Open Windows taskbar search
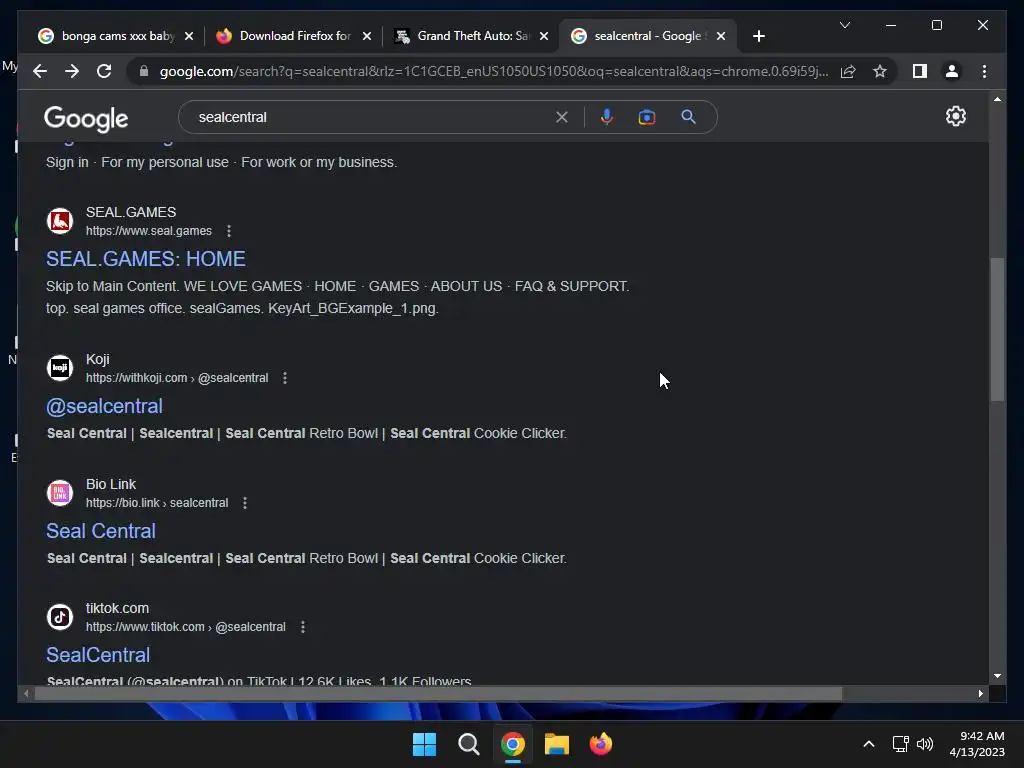Image resolution: width=1024 pixels, height=768 pixels. (468, 744)
